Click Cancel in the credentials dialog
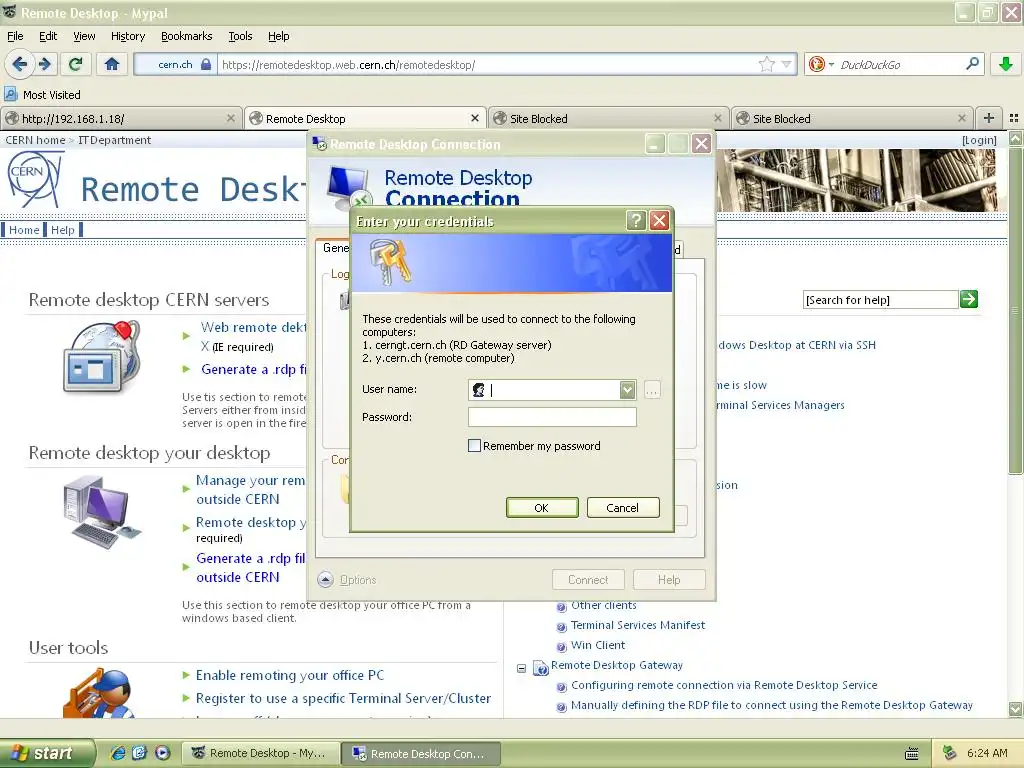Image resolution: width=1024 pixels, height=768 pixels. [x=622, y=507]
